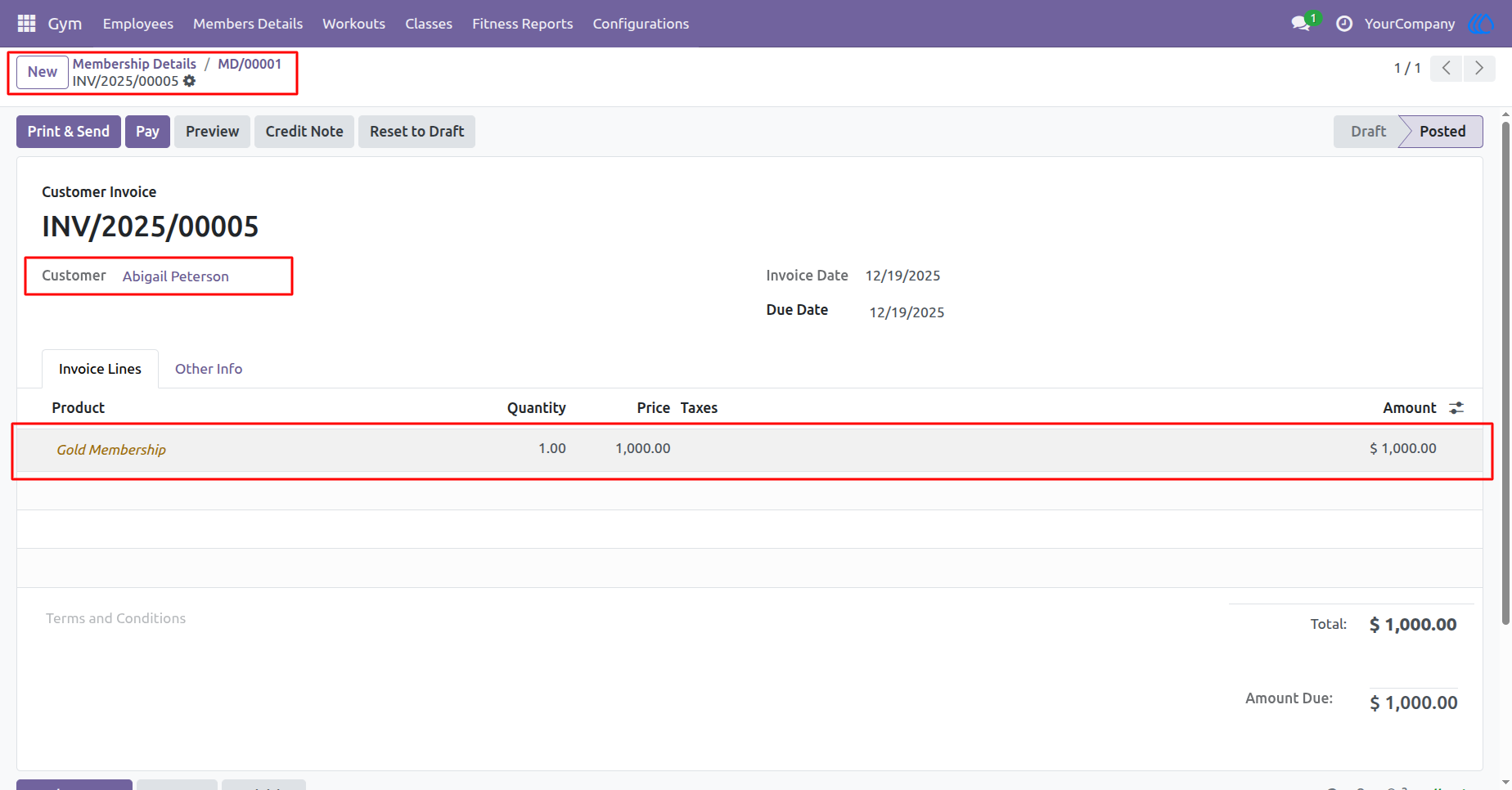
Task: Open the conversations chat icon
Action: point(1301,24)
